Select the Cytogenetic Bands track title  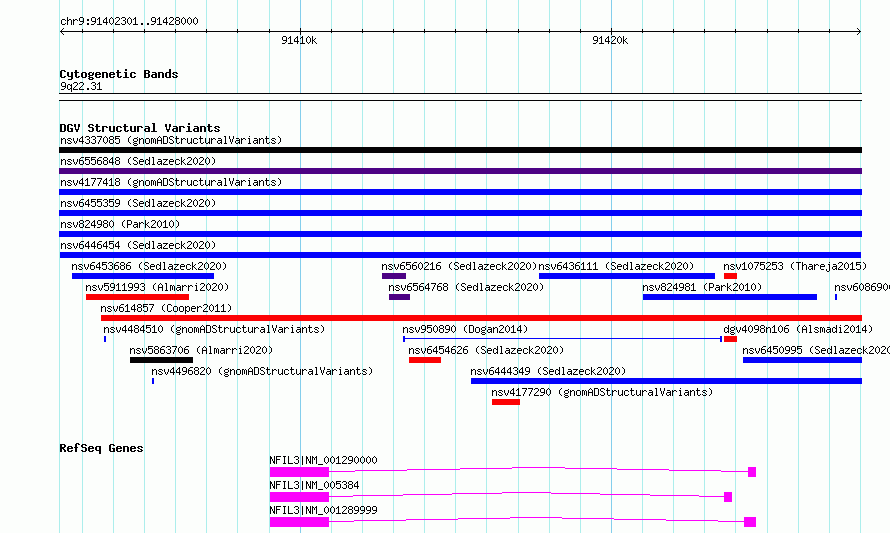click(x=119, y=74)
